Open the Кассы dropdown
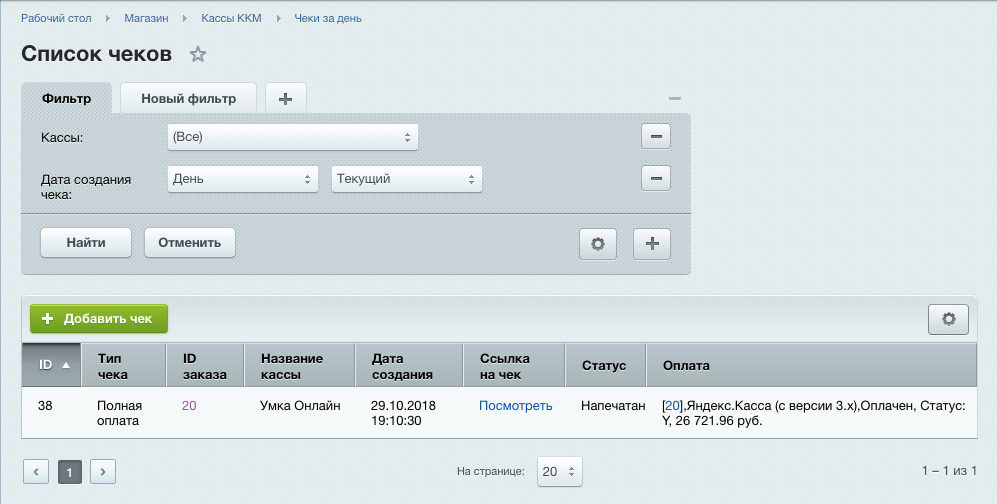Viewport: 997px width, 504px height. pos(292,137)
